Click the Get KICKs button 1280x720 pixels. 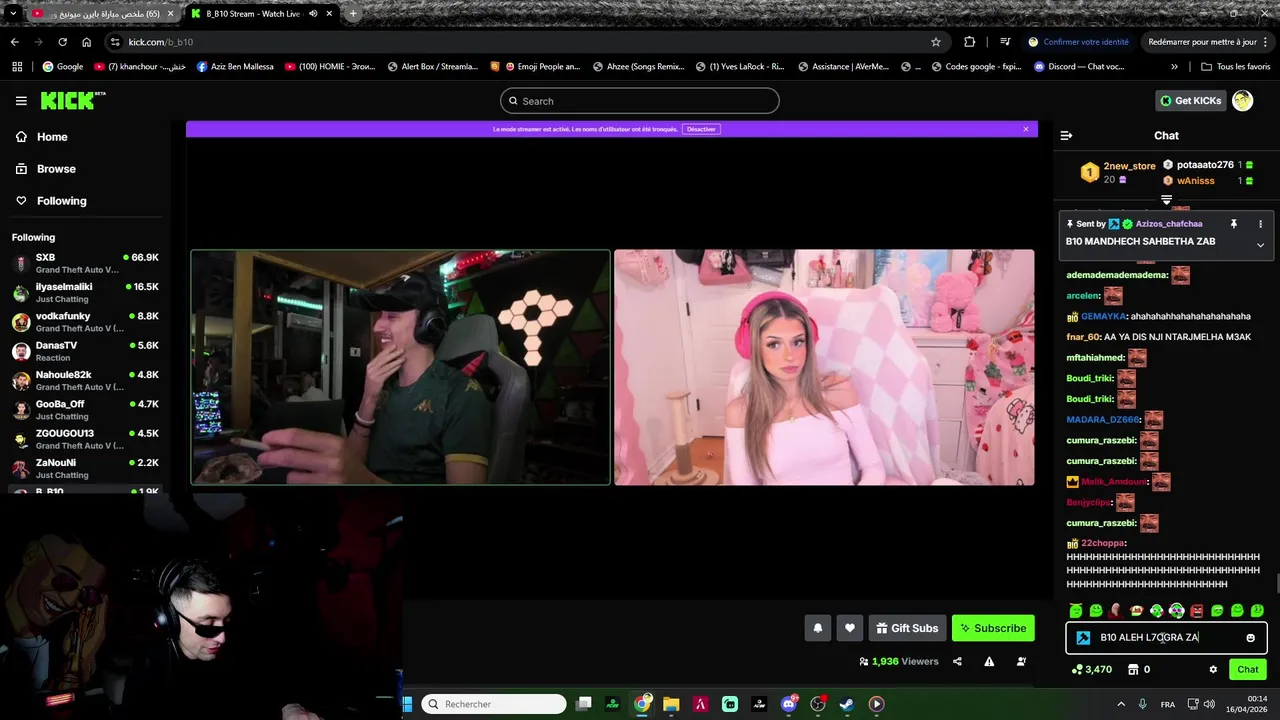click(1190, 100)
